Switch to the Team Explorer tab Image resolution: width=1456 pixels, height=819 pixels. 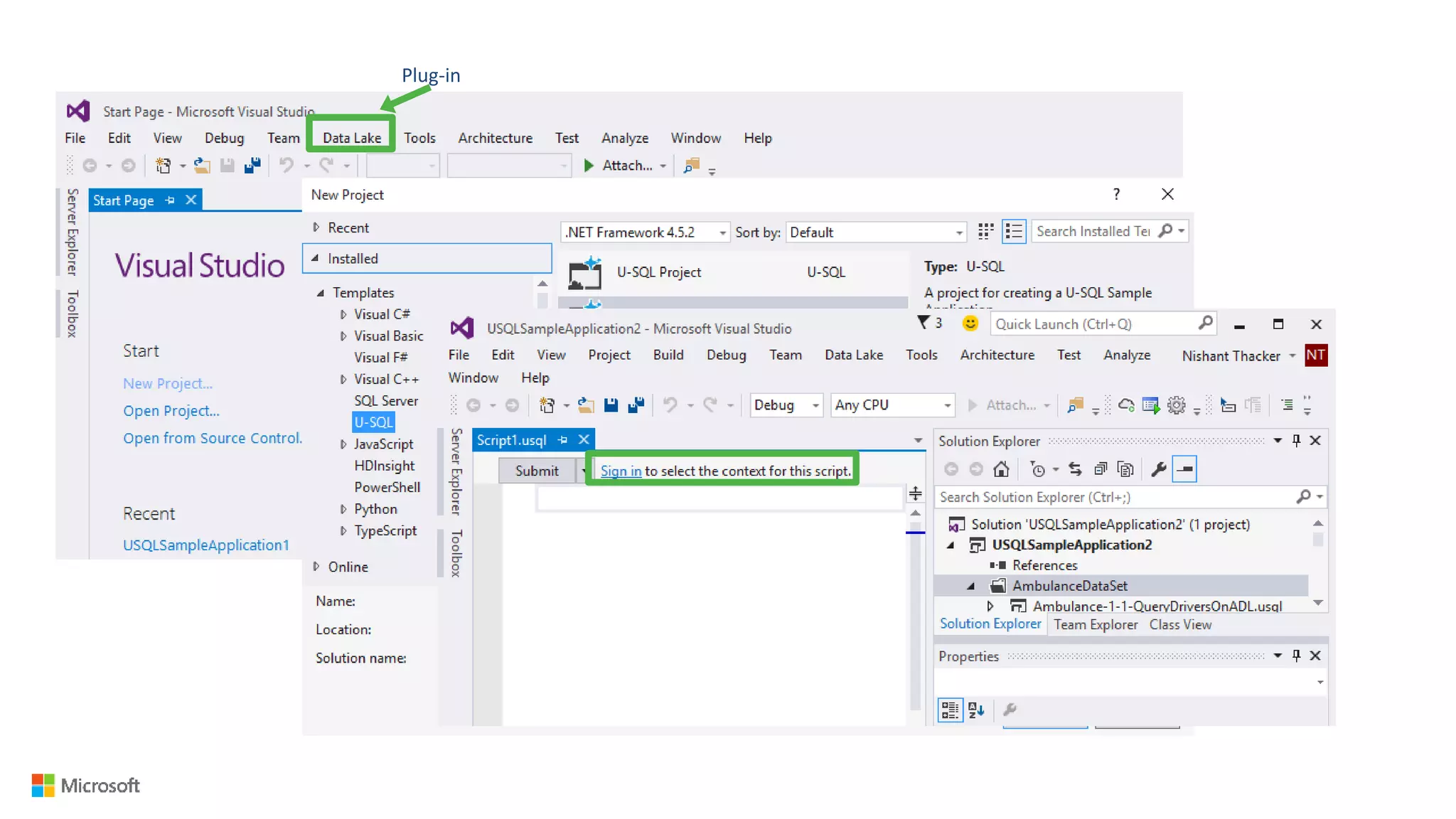(x=1095, y=625)
